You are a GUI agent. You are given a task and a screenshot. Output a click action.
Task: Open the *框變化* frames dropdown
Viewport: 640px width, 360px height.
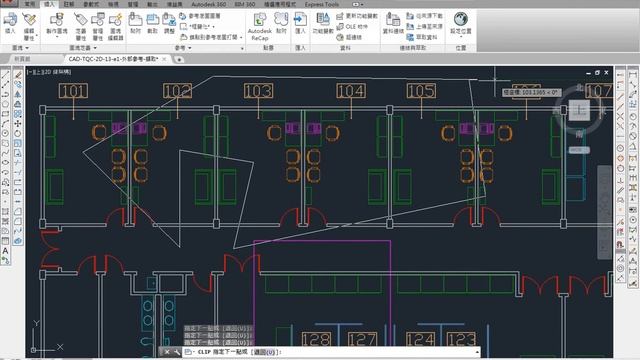tap(198, 27)
